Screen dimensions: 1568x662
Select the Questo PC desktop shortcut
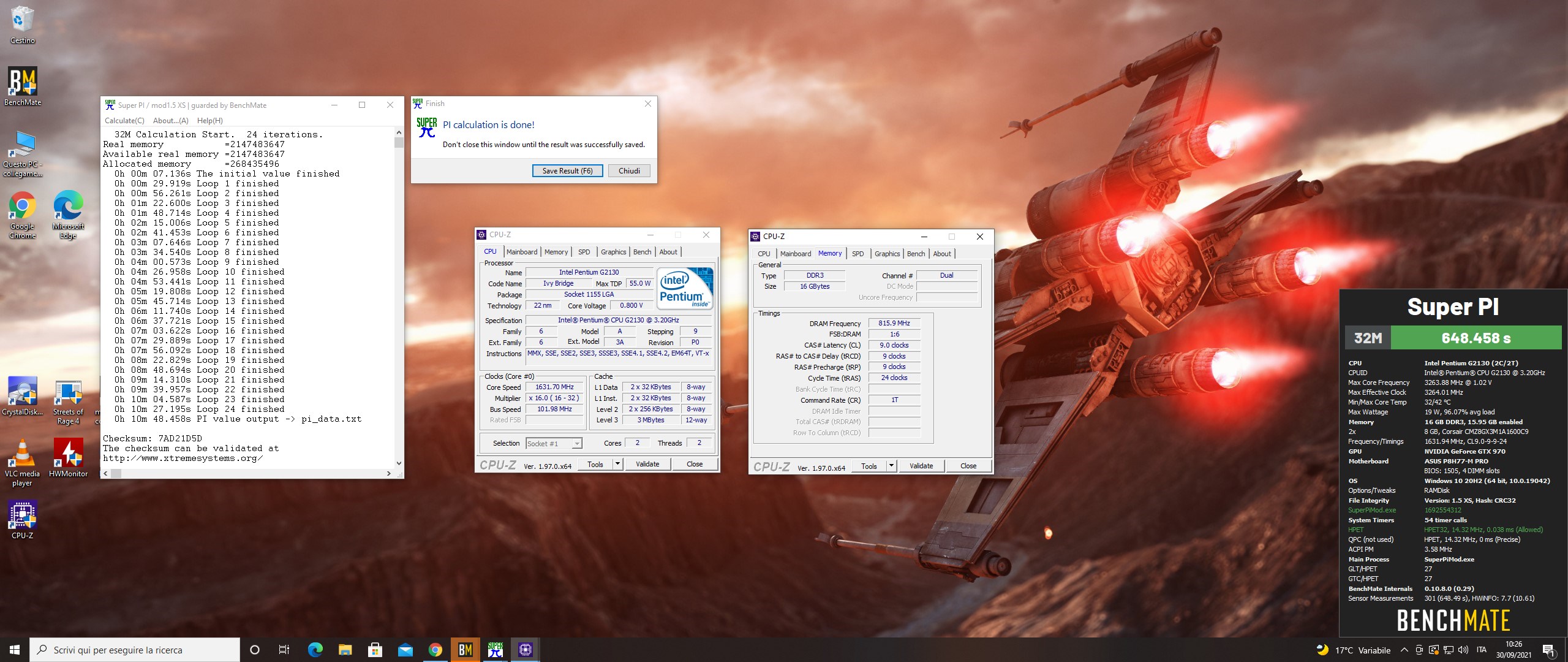click(x=23, y=153)
